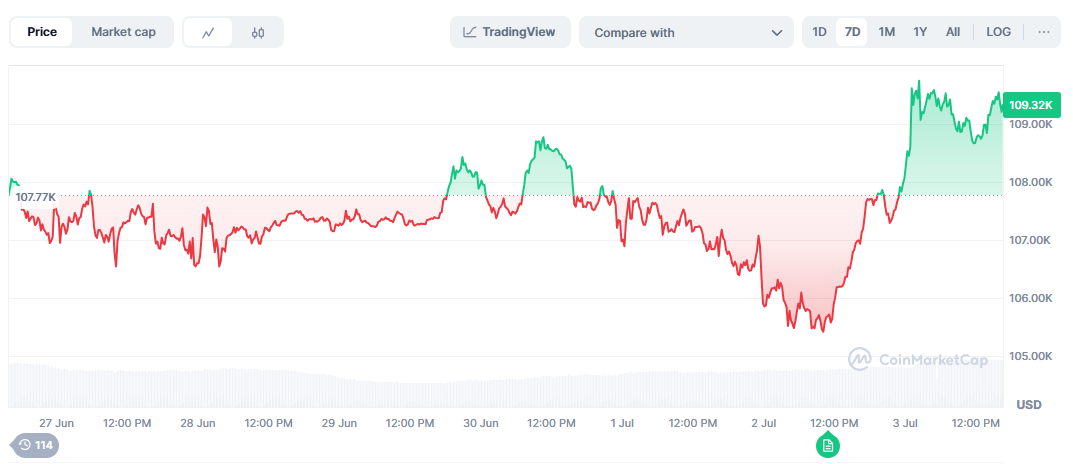Select the 1M time range
This screenshot has width=1073, height=464.
[887, 31]
